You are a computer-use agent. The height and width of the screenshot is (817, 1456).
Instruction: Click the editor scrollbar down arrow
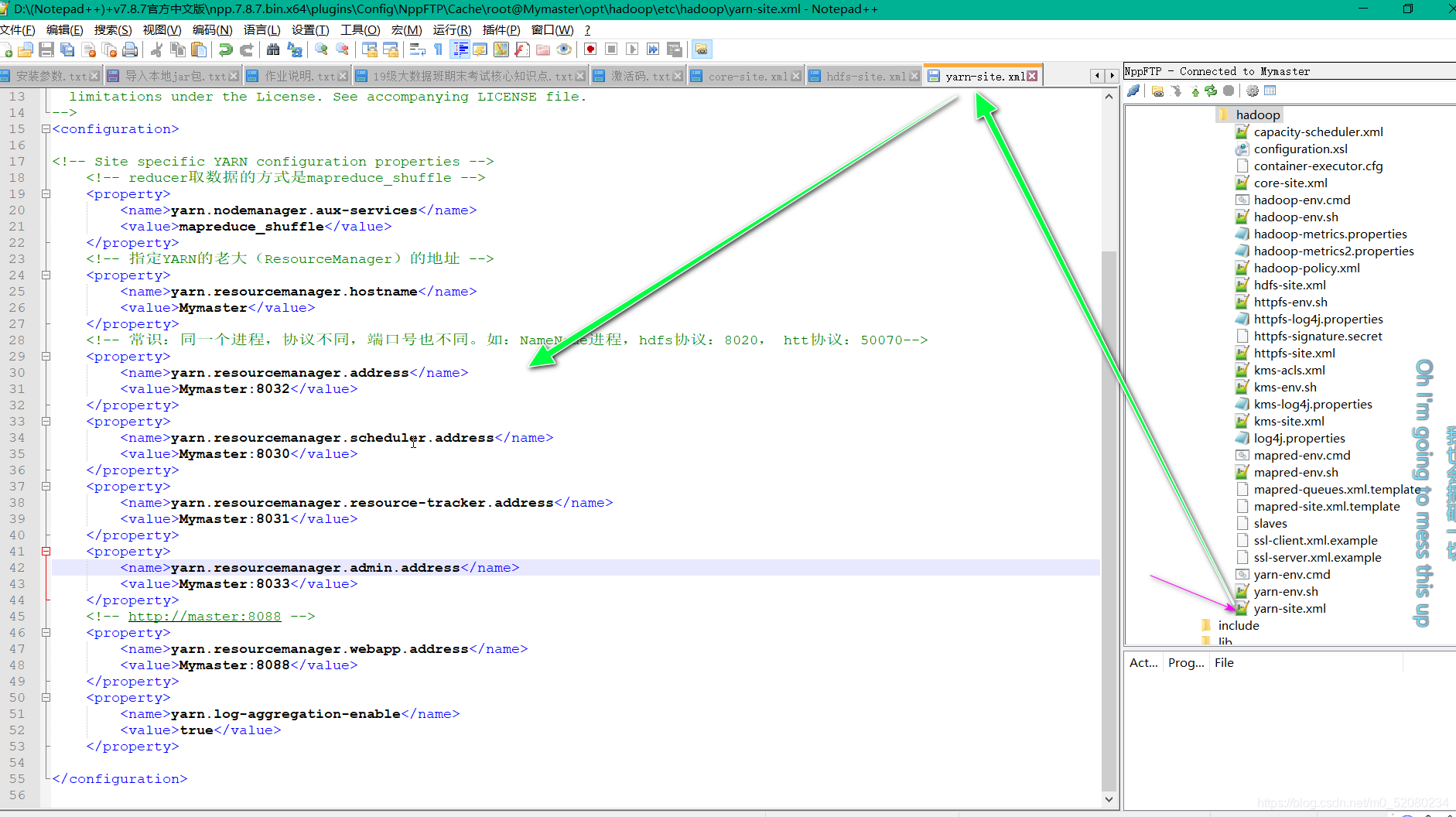[x=1109, y=799]
